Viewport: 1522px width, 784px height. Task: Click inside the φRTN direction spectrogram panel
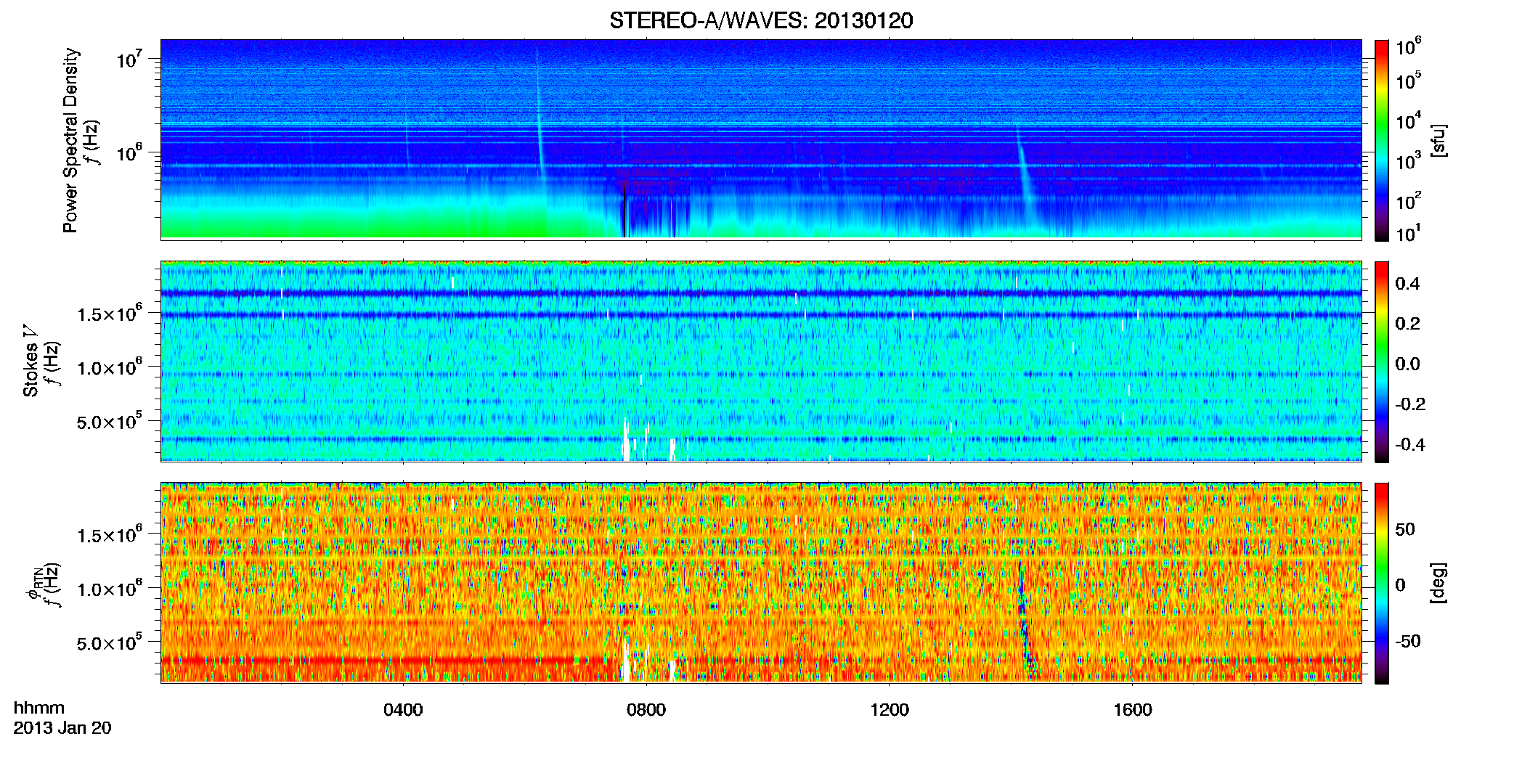[x=761, y=582]
